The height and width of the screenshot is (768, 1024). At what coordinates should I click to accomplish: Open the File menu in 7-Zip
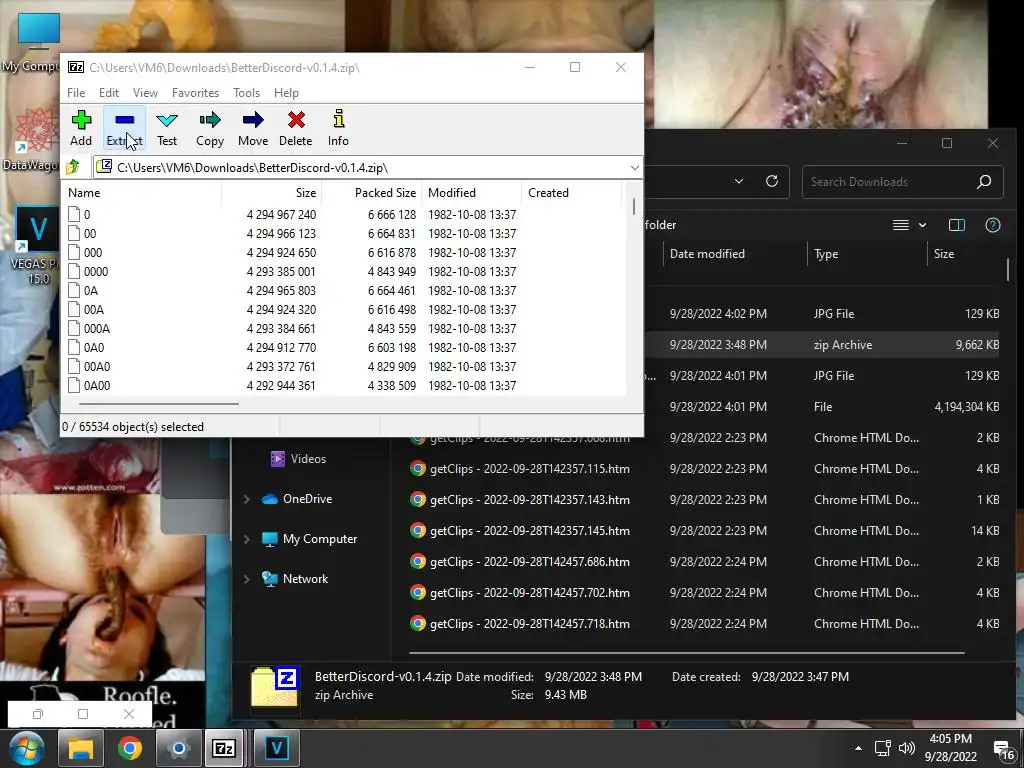click(76, 93)
